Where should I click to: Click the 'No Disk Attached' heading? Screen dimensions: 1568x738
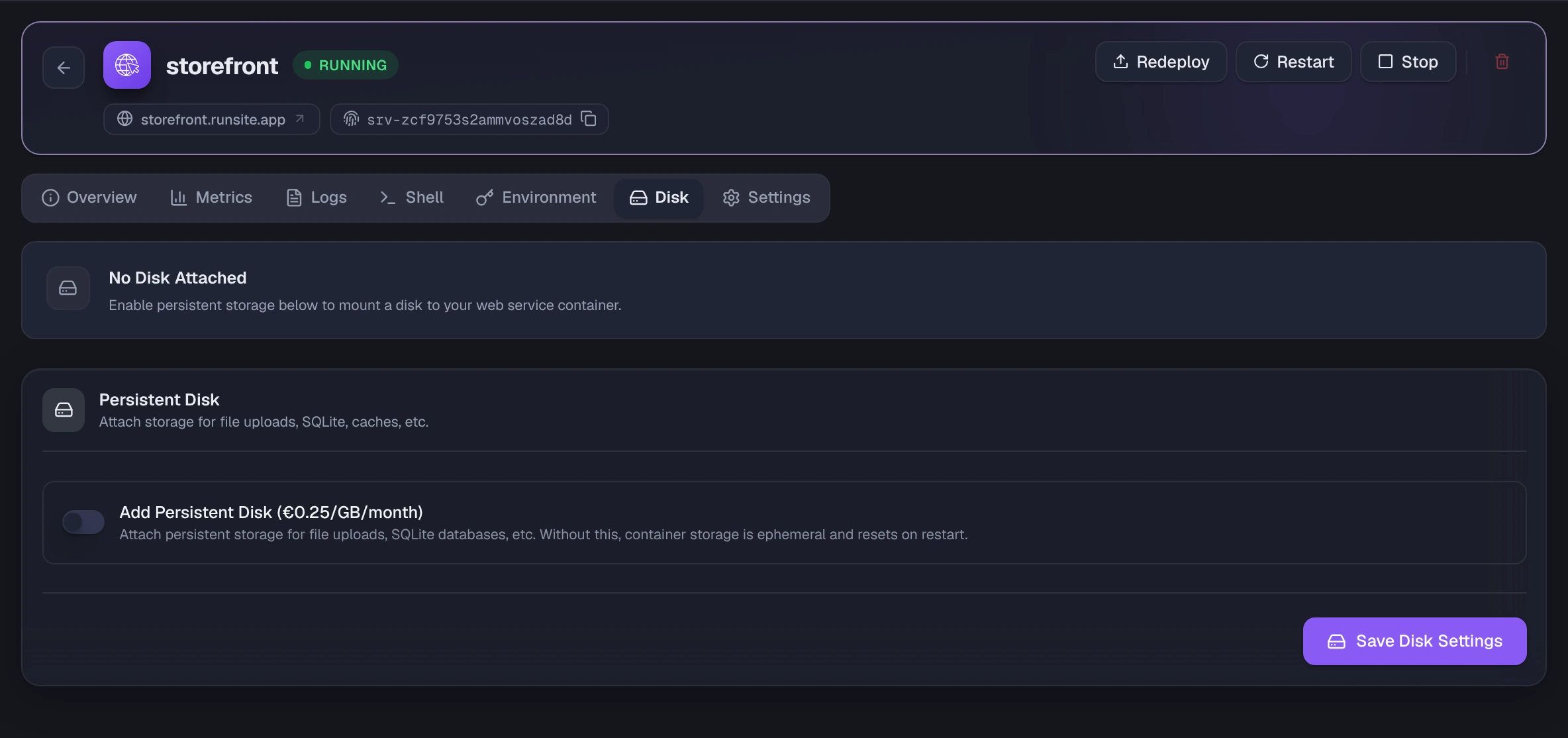click(x=177, y=278)
